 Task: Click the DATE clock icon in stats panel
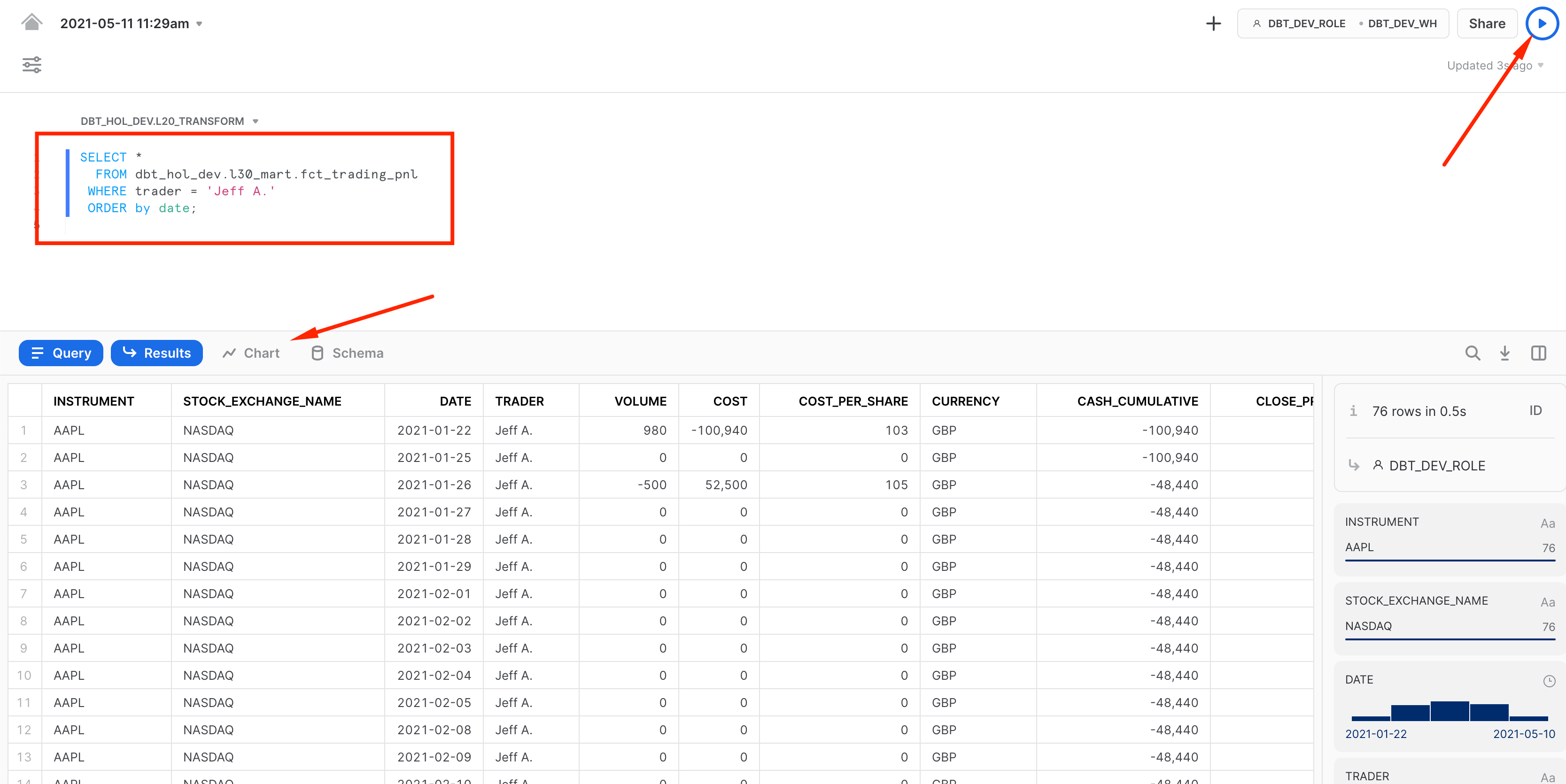click(1549, 681)
